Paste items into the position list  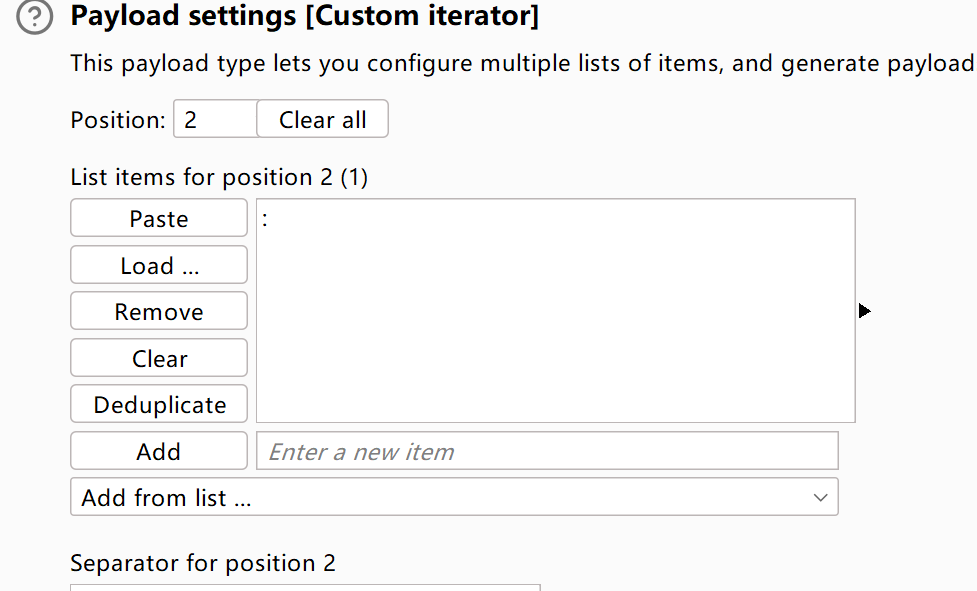click(159, 219)
